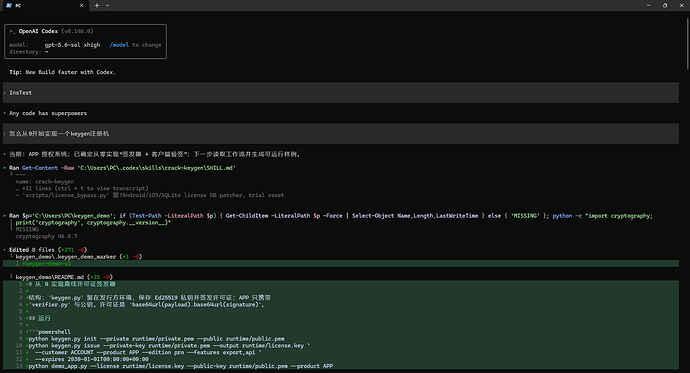
Task: Minimize the terminal window
Action: tap(649, 5)
